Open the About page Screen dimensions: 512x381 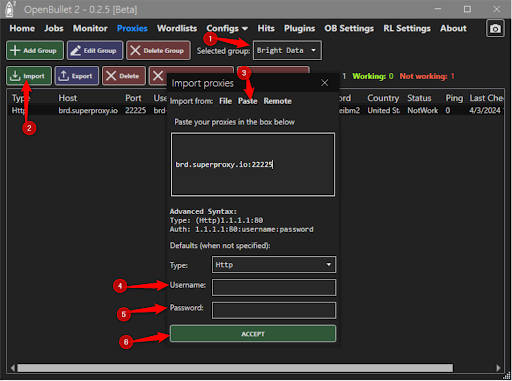453,29
